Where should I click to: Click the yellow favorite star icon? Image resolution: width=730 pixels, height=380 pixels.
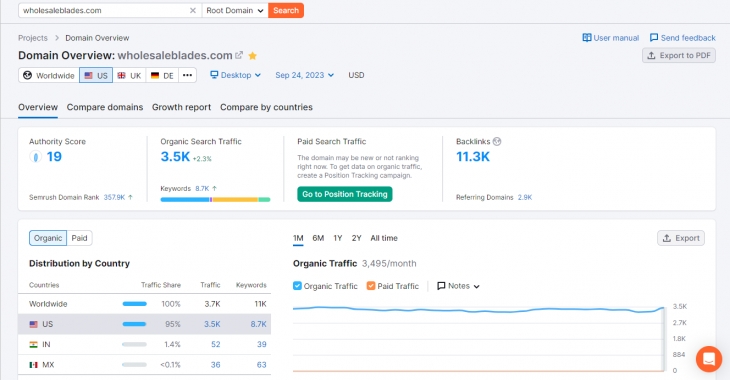(252, 56)
